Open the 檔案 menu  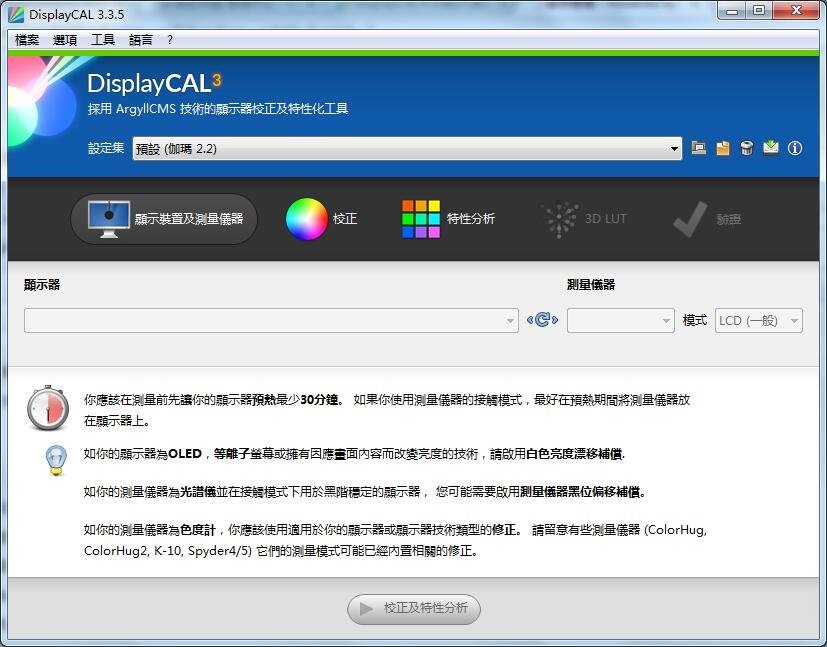pyautogui.click(x=26, y=40)
